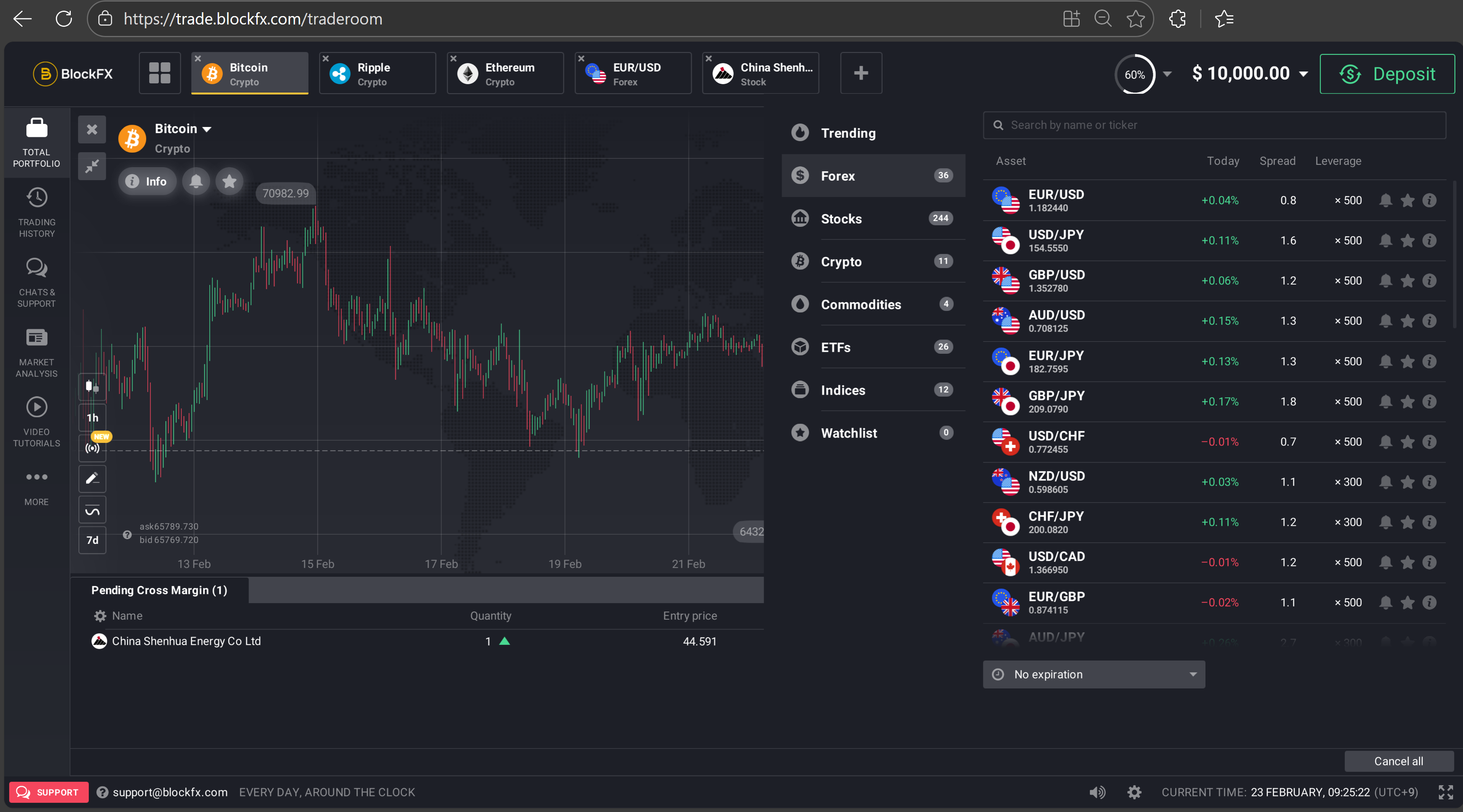Open info for EUR/GBP row

pyautogui.click(x=1429, y=602)
